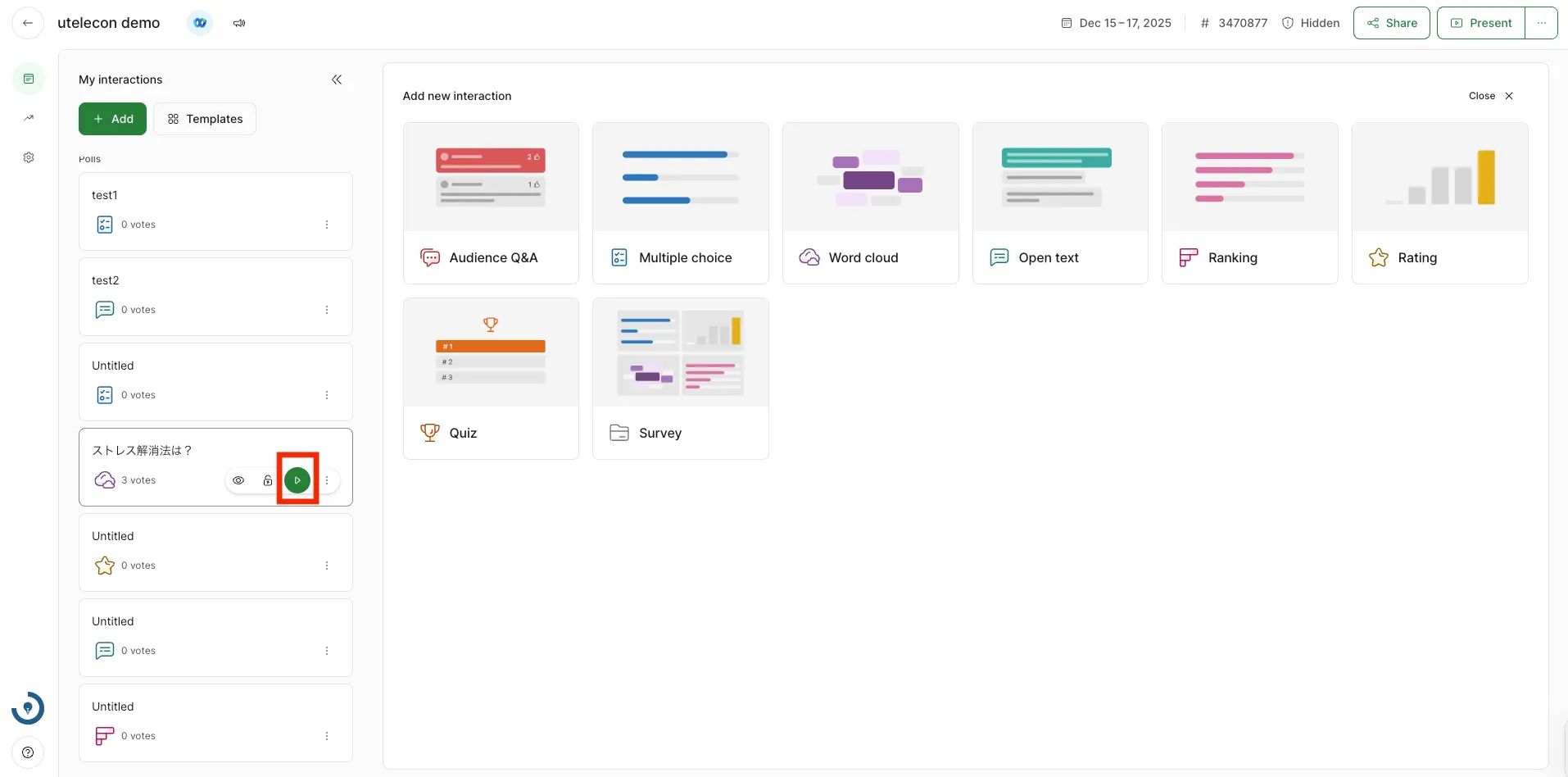Click the lightbulb onboarding progress icon

pos(28,708)
